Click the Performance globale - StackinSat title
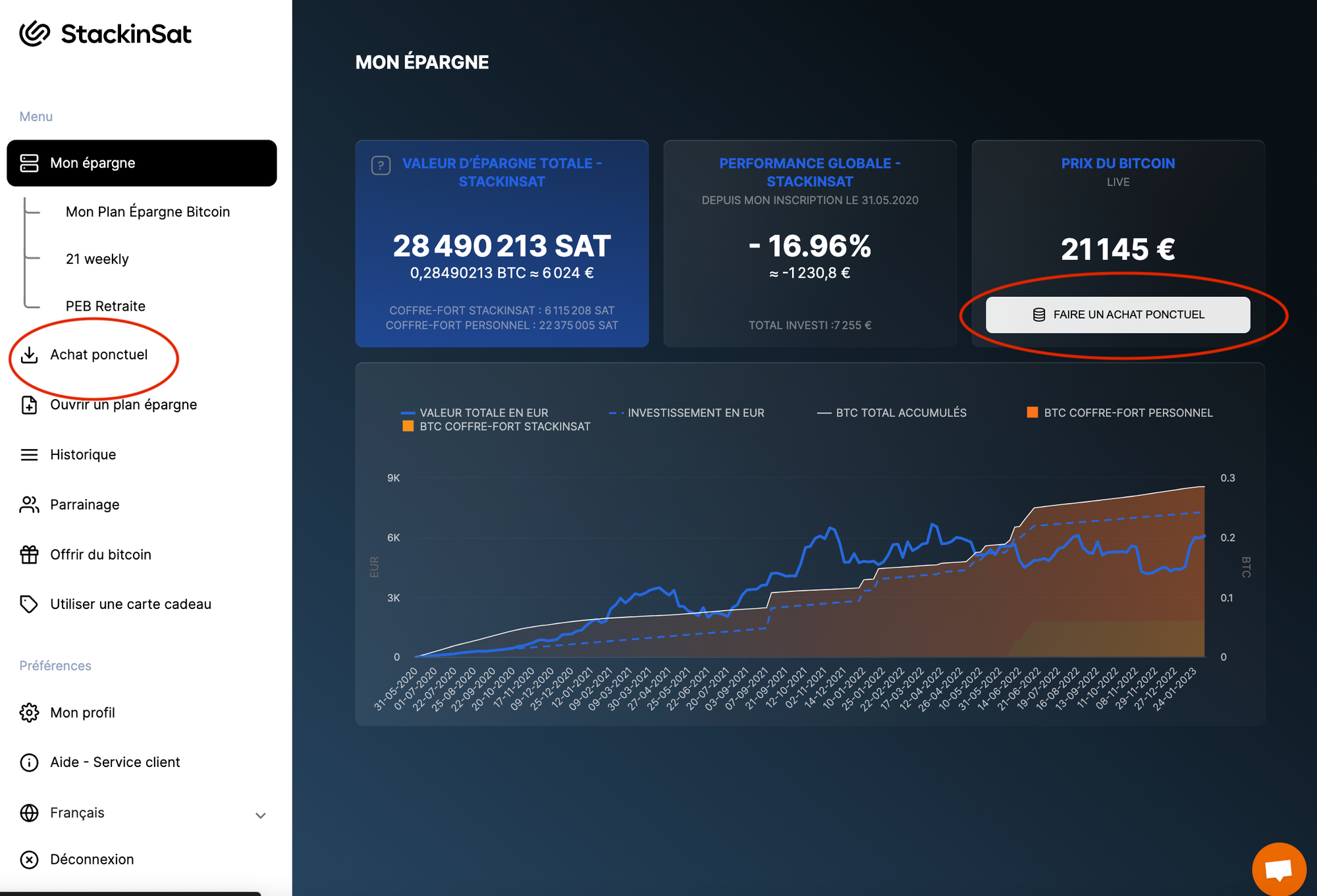 (810, 172)
